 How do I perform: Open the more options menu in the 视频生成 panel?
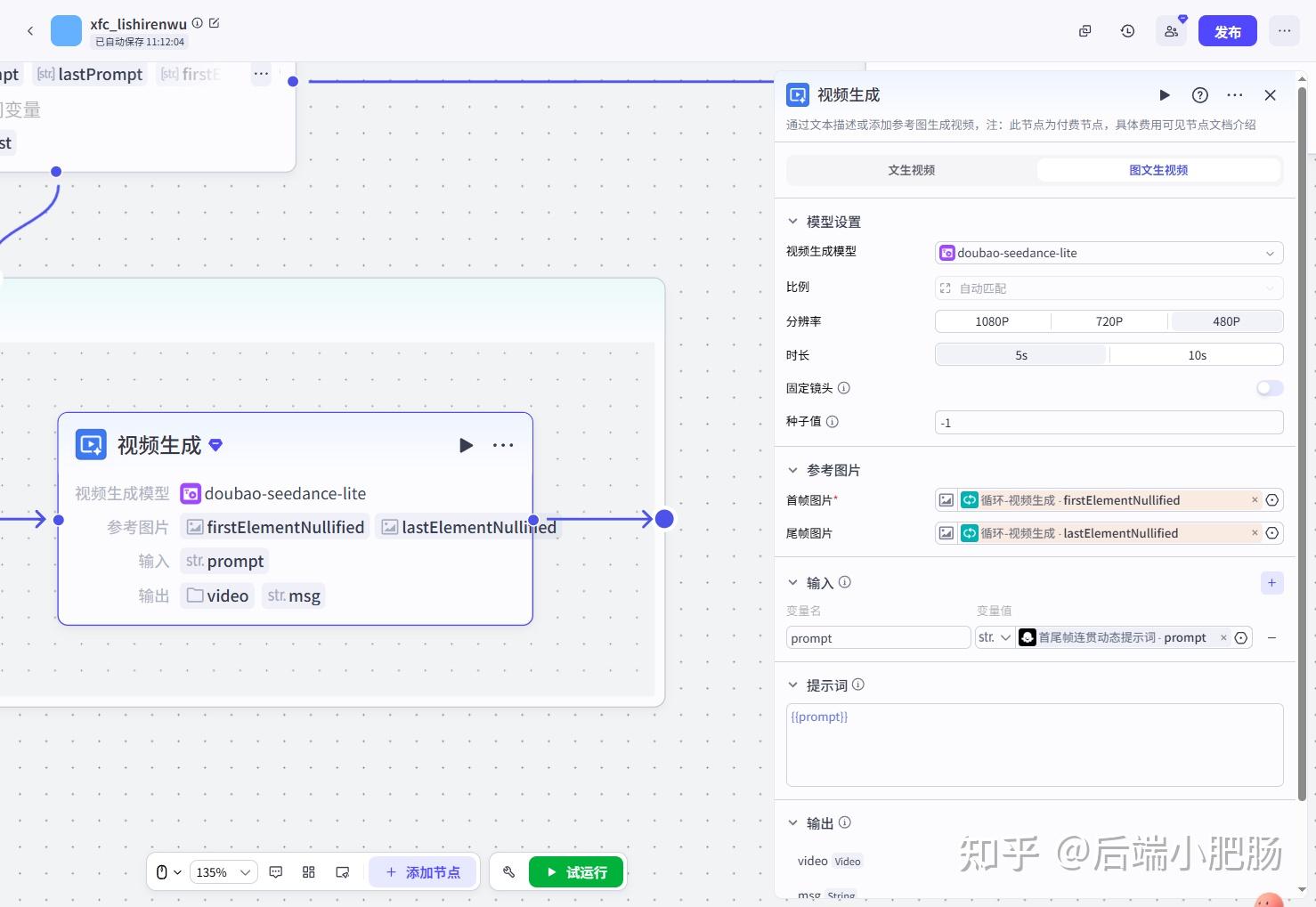coord(1234,95)
